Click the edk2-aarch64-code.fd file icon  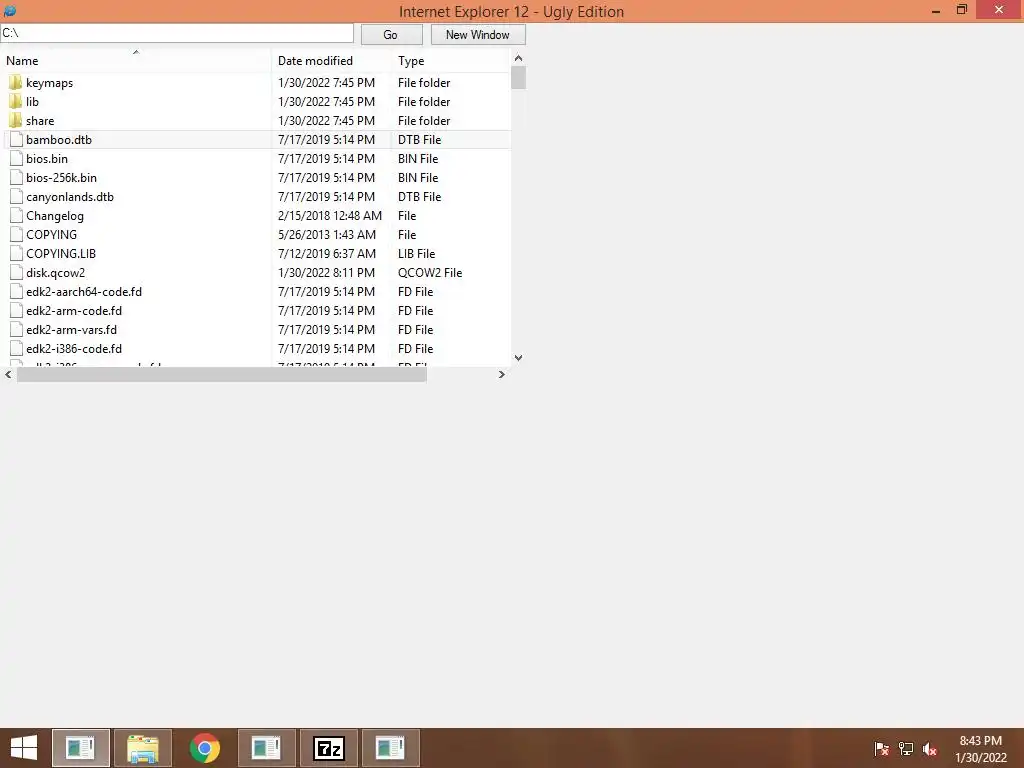tap(16, 291)
